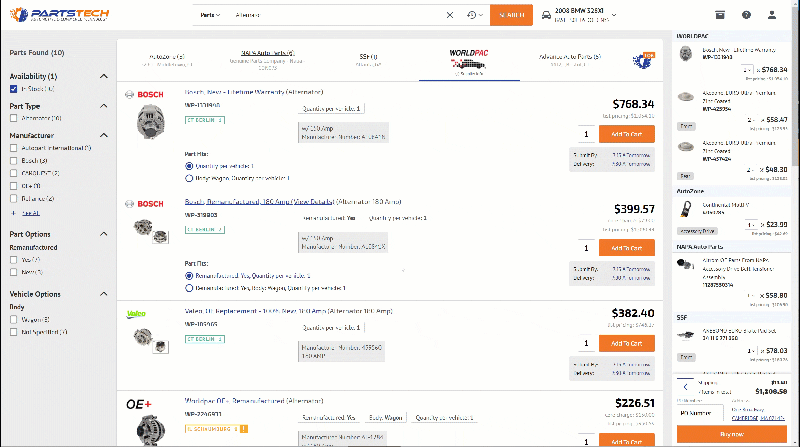Add the $768.34 Bosch alternator to cart
Viewport: 800px width, 447px height.
[x=627, y=134]
